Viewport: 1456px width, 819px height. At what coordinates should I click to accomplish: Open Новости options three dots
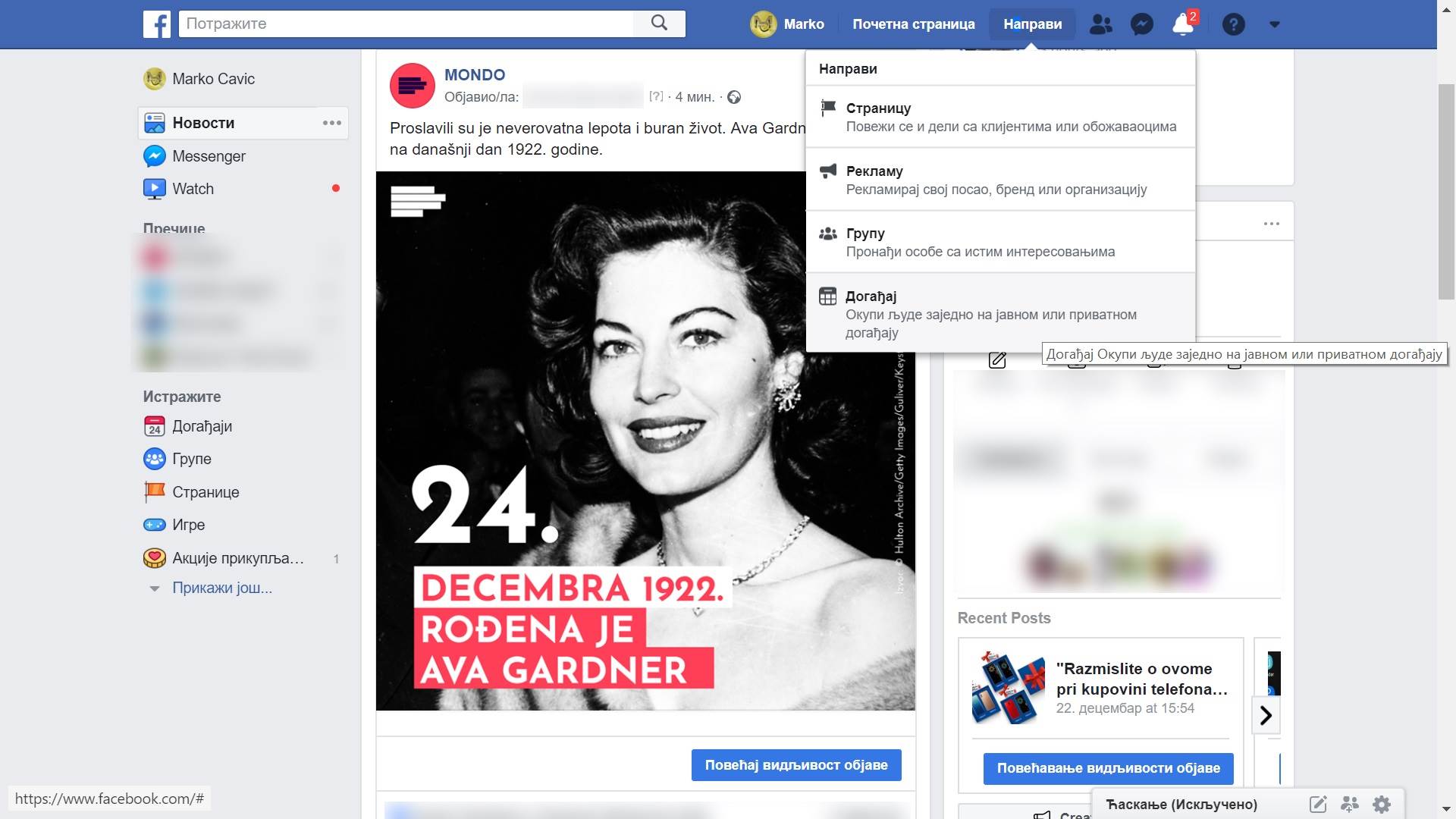[331, 123]
